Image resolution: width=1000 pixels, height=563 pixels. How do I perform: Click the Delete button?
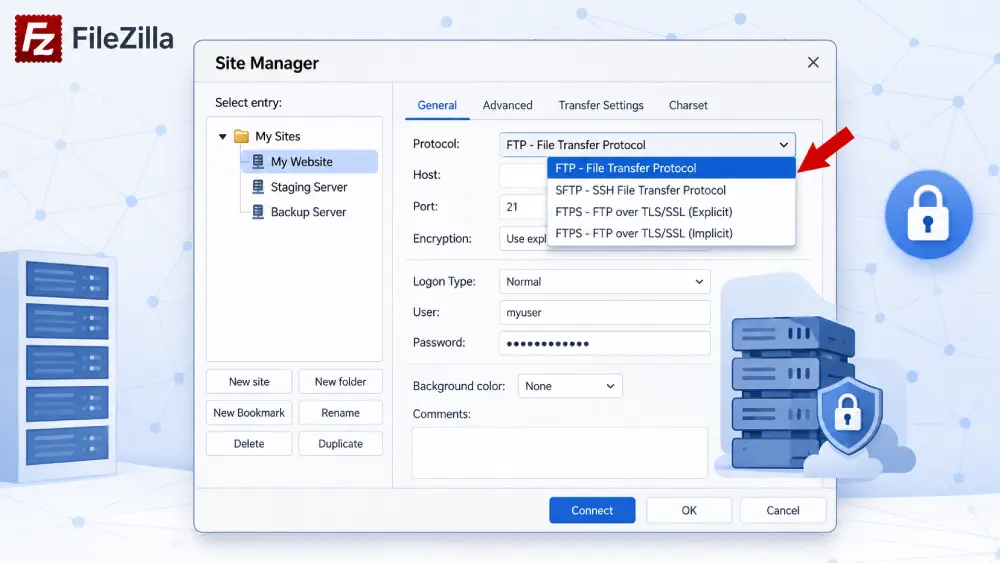(249, 443)
